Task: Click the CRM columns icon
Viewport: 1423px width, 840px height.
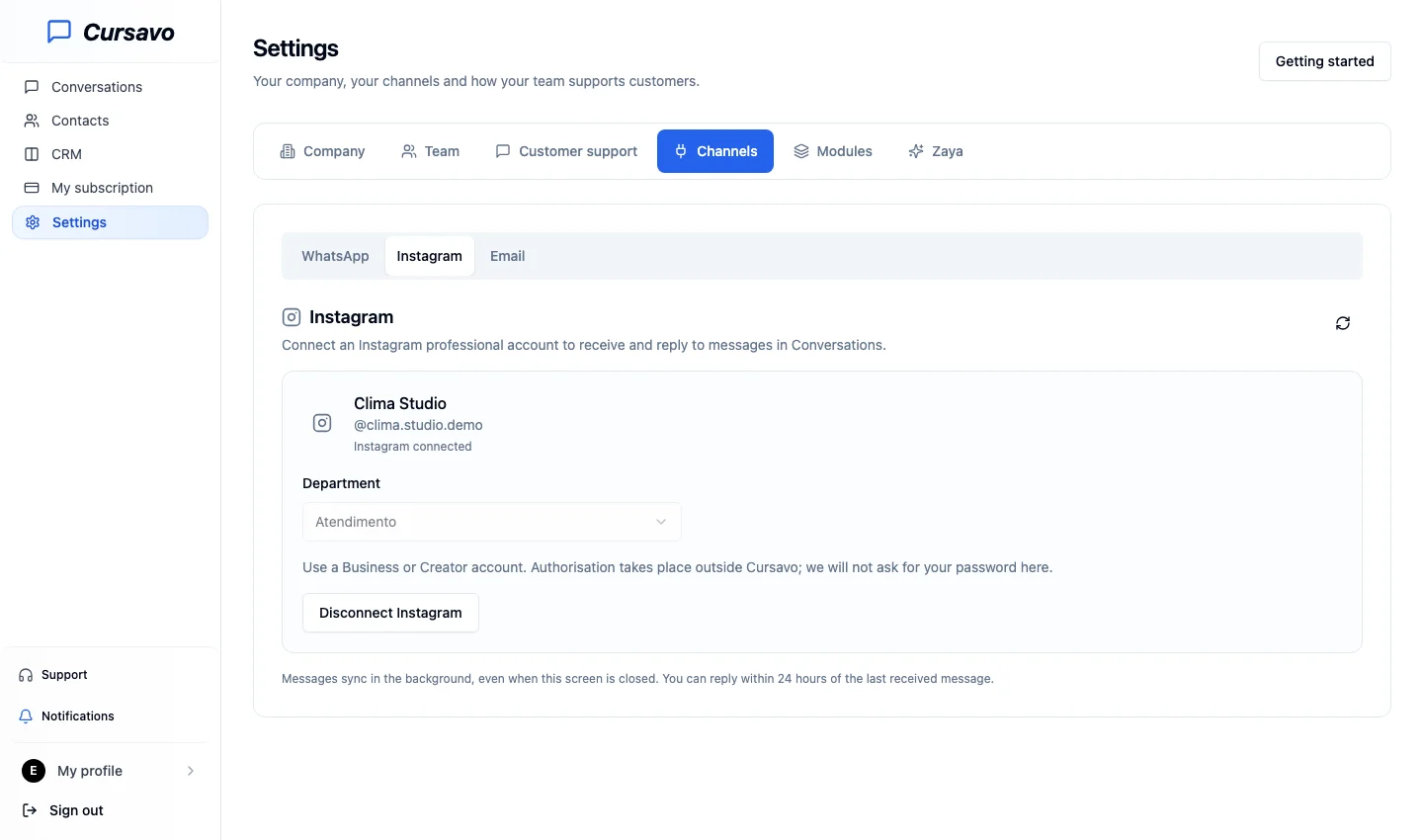Action: (32, 154)
